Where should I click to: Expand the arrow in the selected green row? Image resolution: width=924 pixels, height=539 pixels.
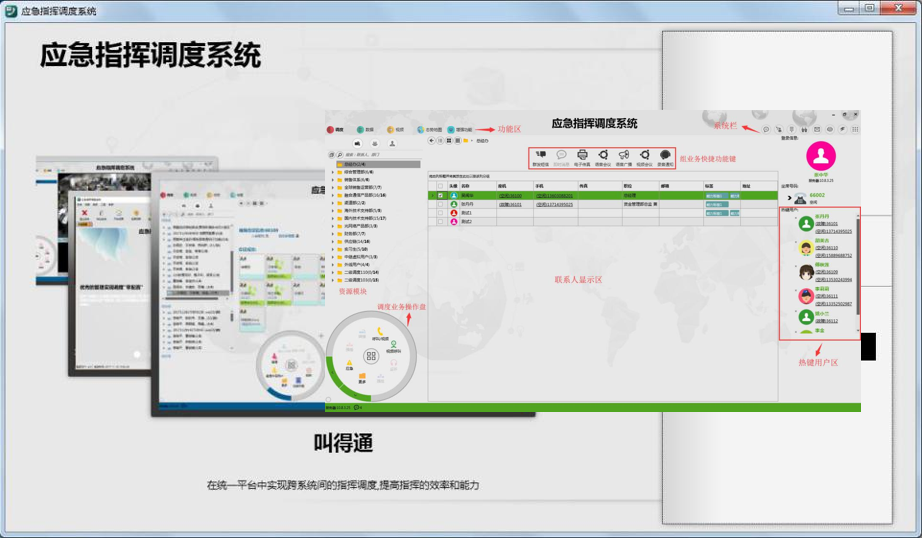[x=433, y=195]
